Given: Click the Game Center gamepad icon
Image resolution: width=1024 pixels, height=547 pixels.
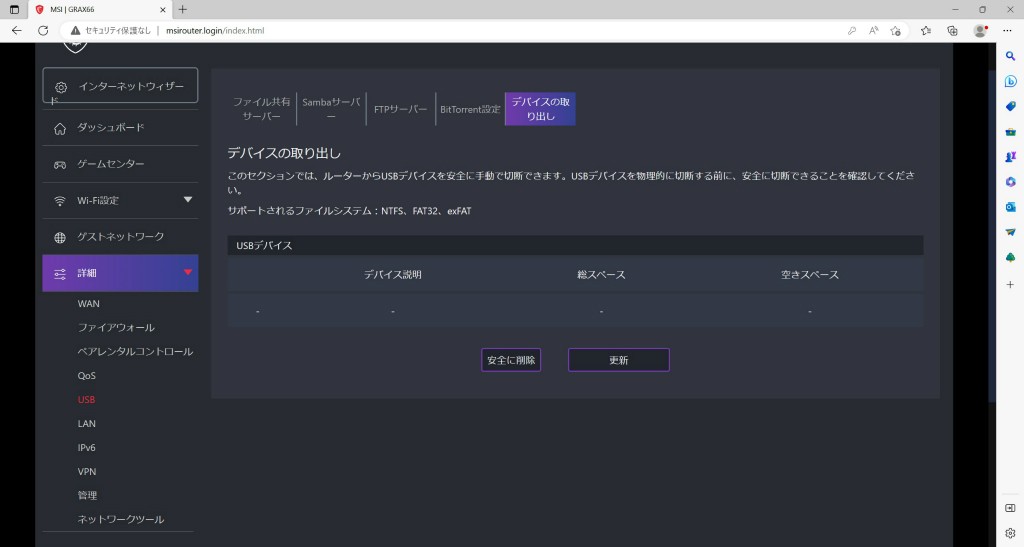Looking at the screenshot, I should tap(60, 165).
